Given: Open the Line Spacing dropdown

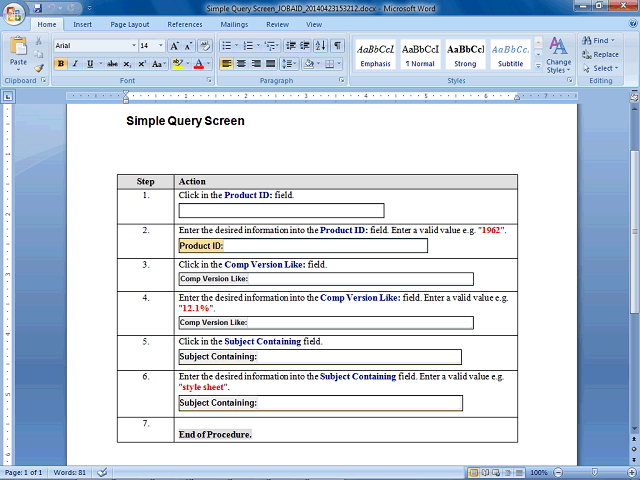Looking at the screenshot, I should [289, 64].
